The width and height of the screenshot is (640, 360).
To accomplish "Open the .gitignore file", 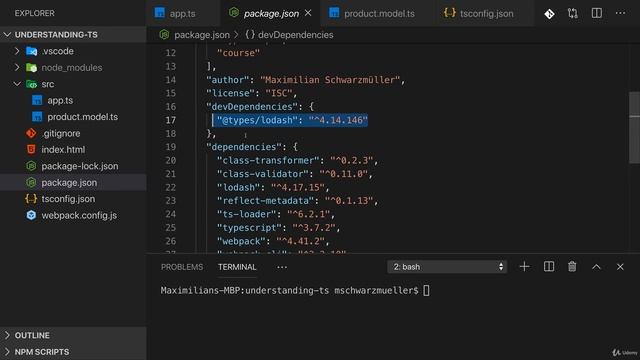I will (61, 133).
